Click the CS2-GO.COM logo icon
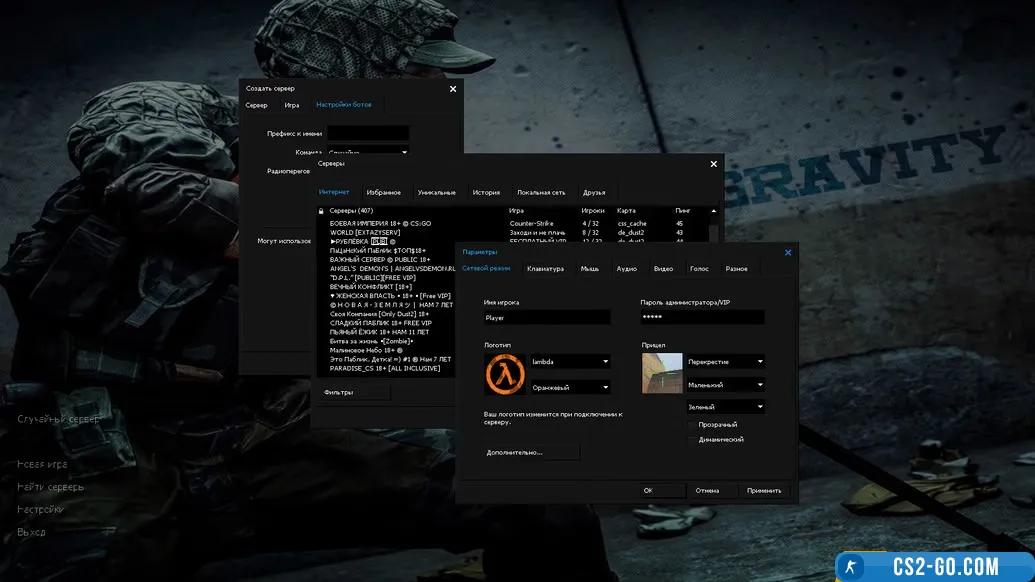1035x582 pixels. click(850, 567)
